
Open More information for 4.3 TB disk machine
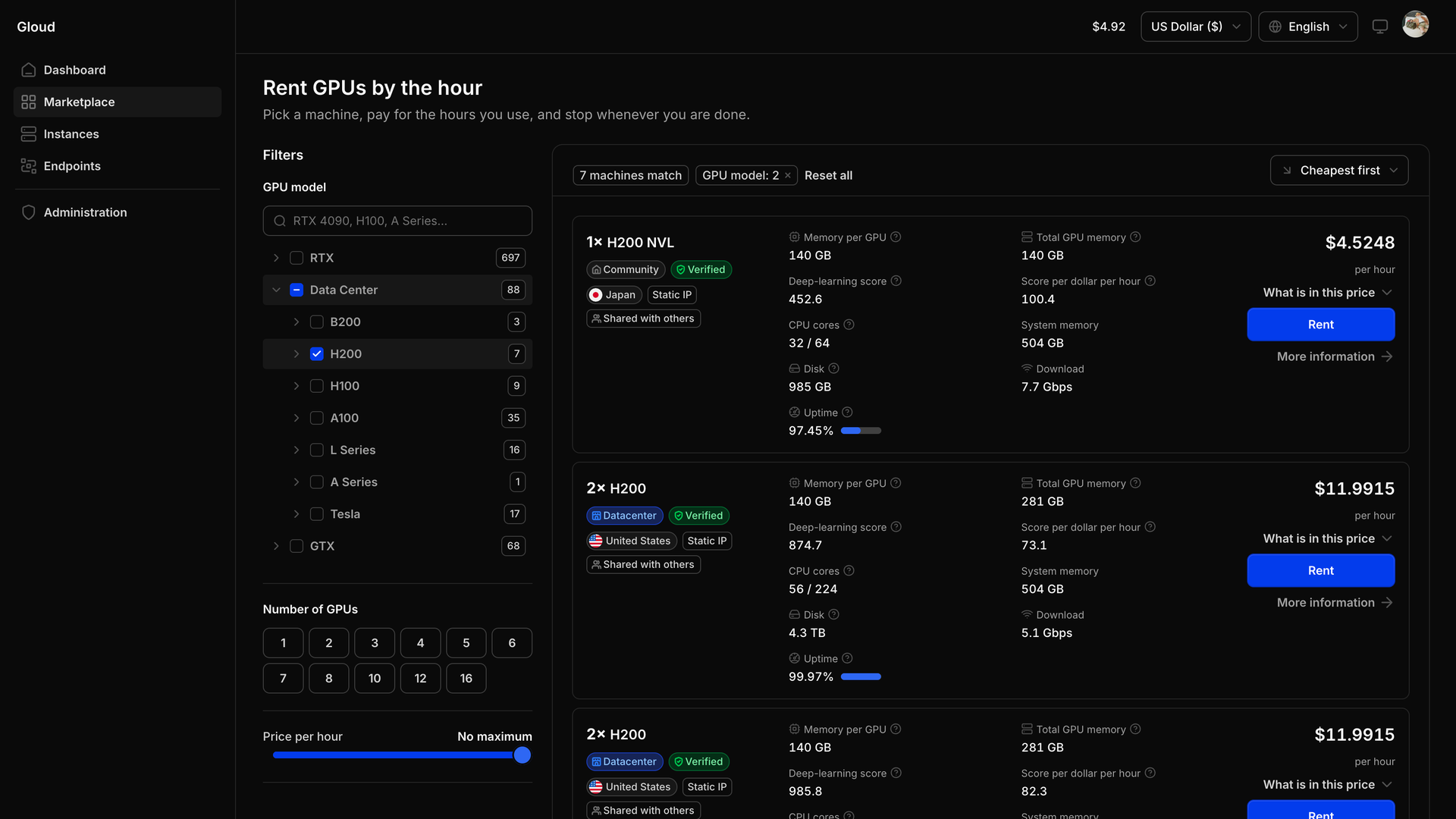click(x=1335, y=603)
